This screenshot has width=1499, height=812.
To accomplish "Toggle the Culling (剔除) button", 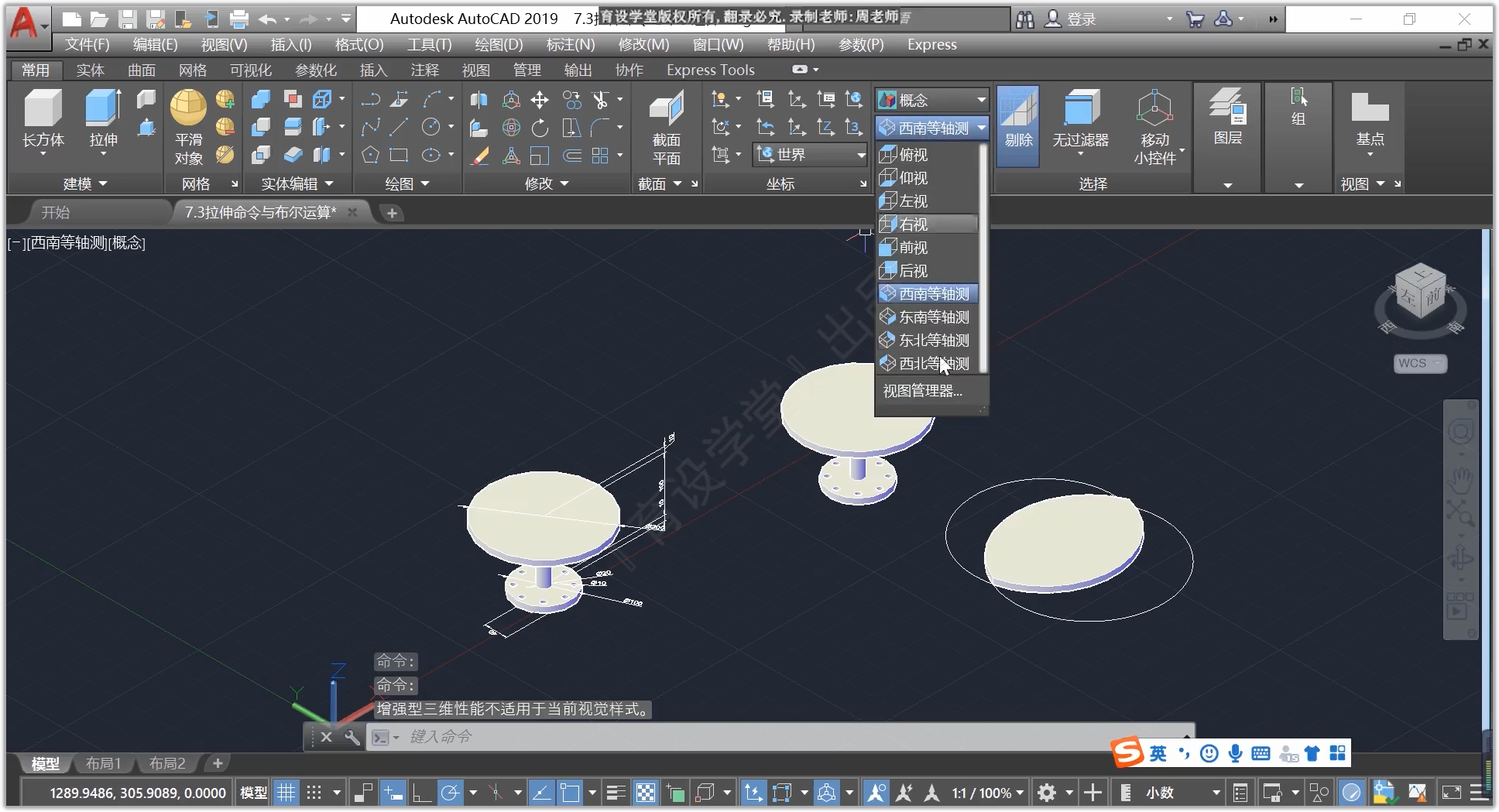I will (x=1018, y=125).
